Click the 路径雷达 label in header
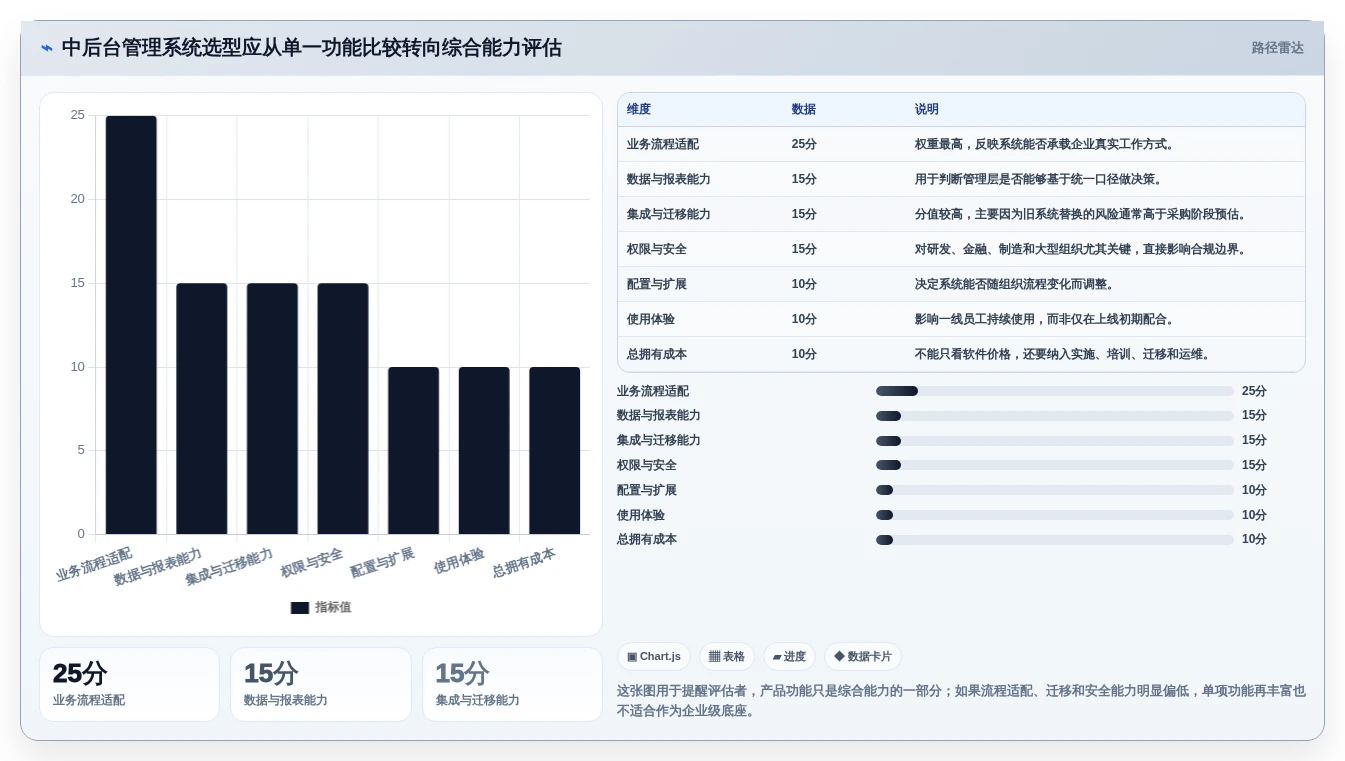Image resolution: width=1345 pixels, height=761 pixels. [1277, 48]
